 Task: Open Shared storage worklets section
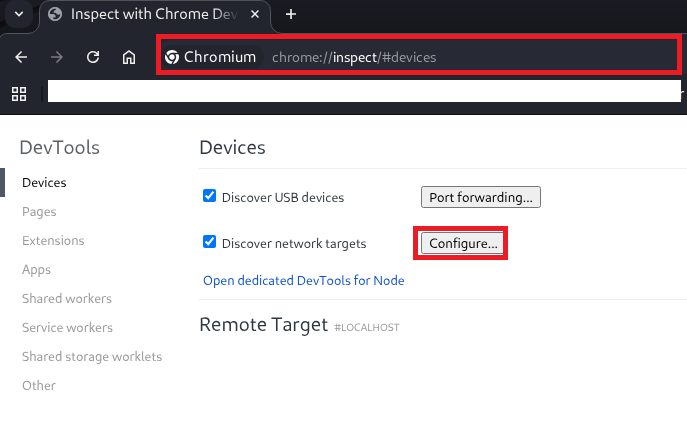click(x=91, y=357)
